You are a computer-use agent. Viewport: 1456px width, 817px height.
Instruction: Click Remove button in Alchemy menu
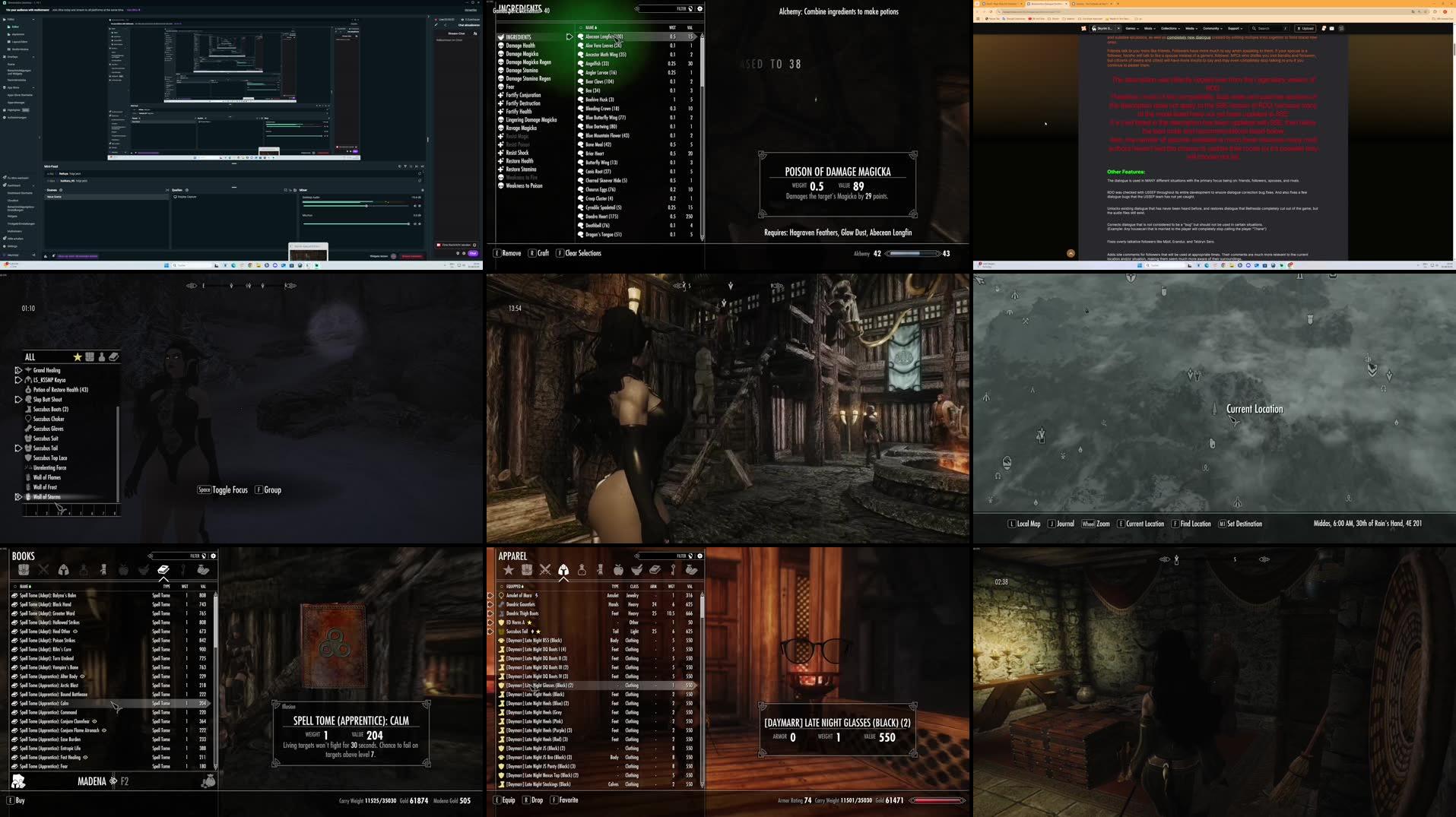click(x=508, y=253)
